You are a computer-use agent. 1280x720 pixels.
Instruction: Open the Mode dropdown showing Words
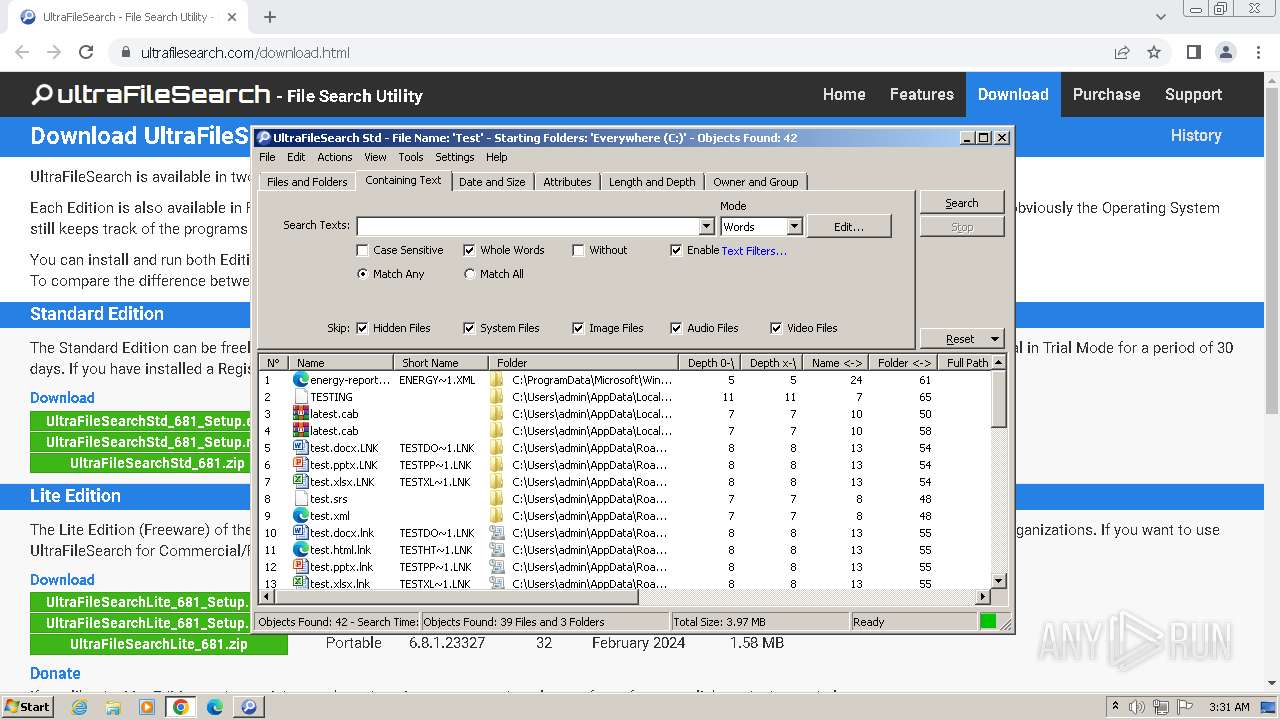click(794, 227)
